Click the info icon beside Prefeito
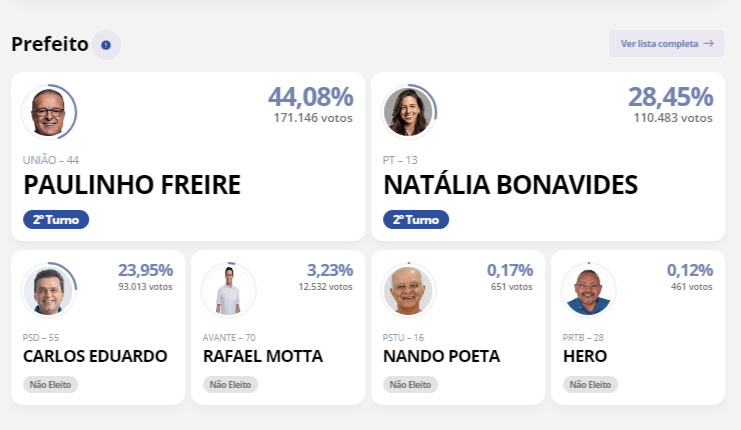The height and width of the screenshot is (430, 741). coord(106,45)
